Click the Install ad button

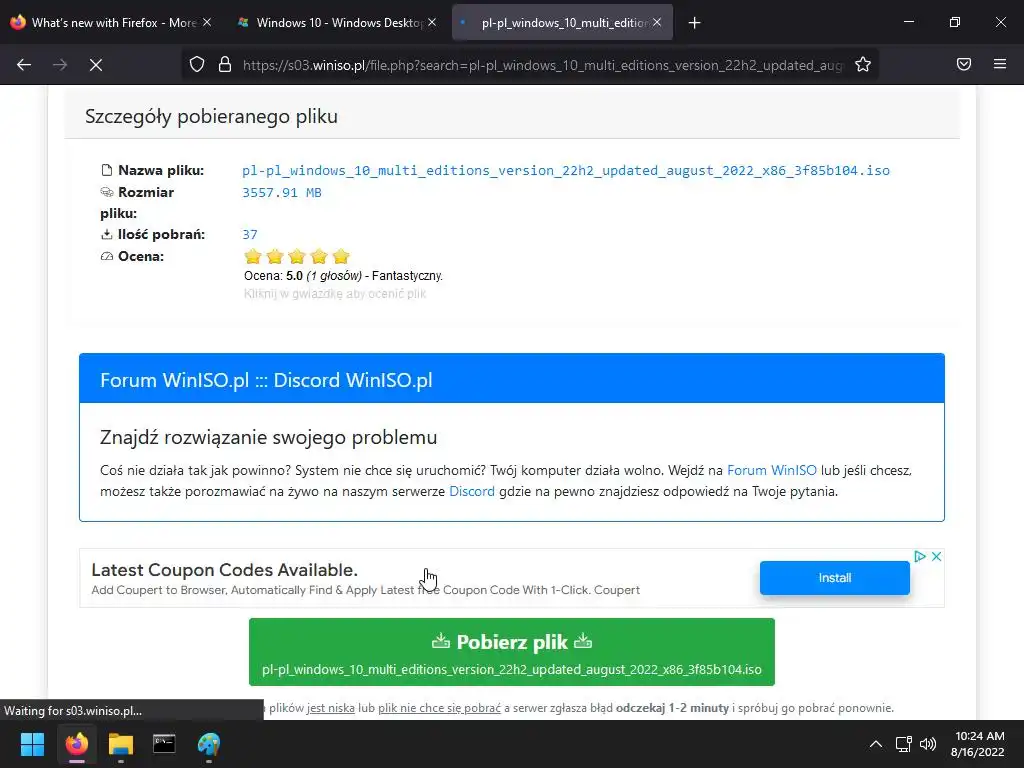835,577
